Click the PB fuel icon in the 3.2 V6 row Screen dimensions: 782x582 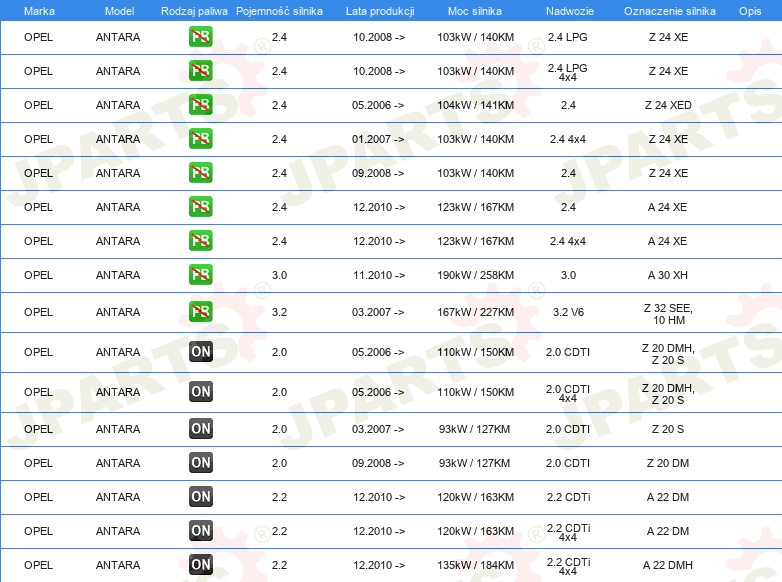point(200,312)
